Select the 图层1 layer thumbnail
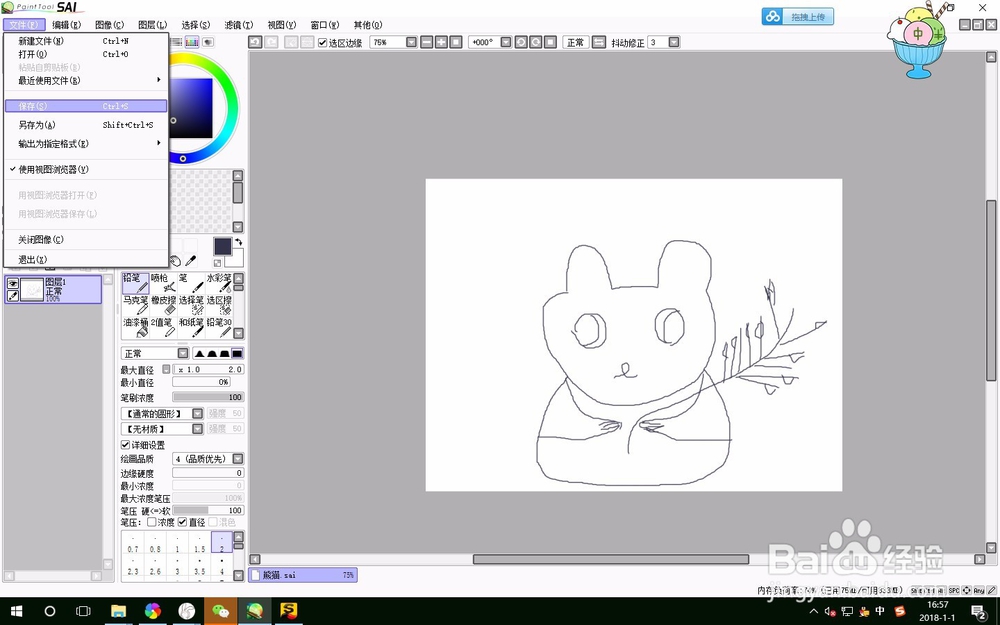Image resolution: width=1000 pixels, height=625 pixels. (x=32, y=290)
